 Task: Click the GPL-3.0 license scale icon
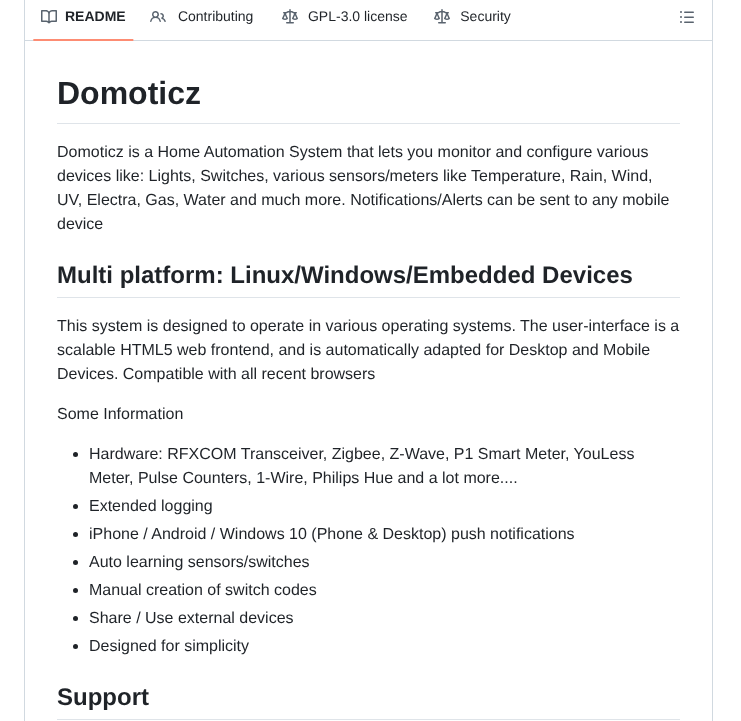coord(290,17)
